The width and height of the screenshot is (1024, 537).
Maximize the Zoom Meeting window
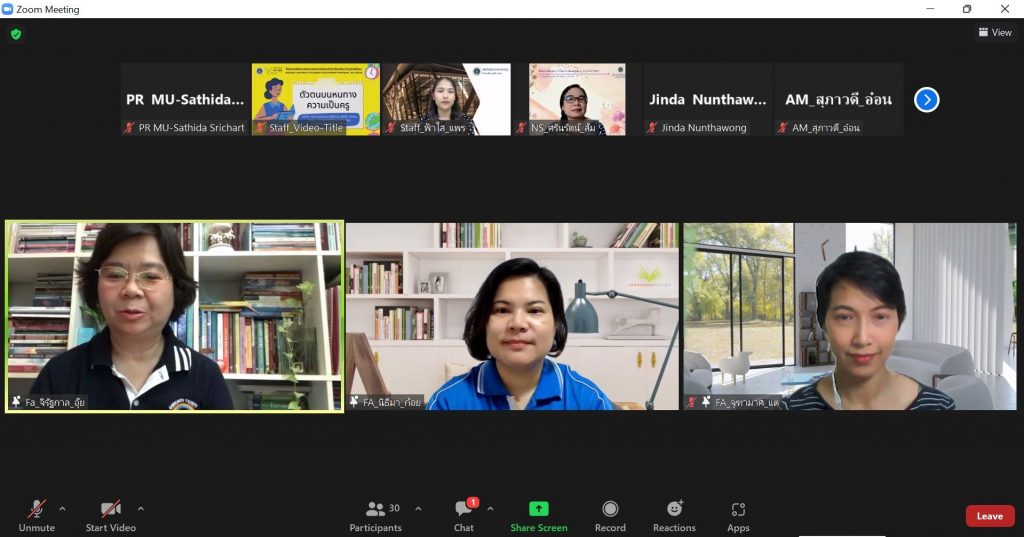pos(967,9)
